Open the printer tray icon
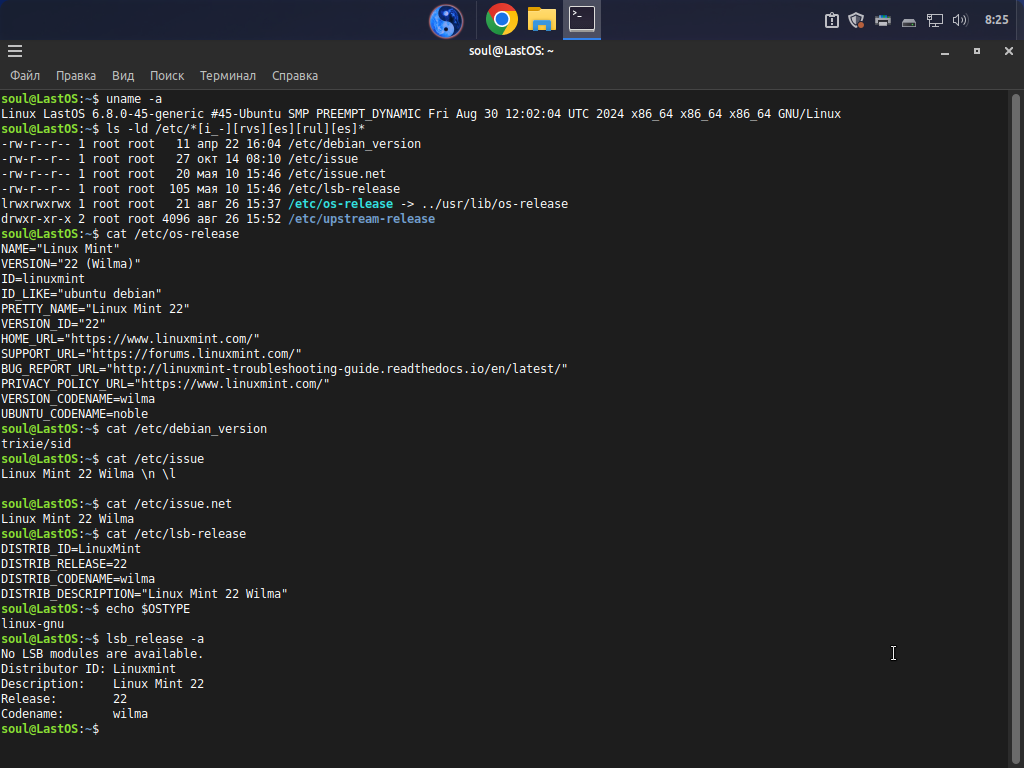1024x768 pixels. coord(882,20)
